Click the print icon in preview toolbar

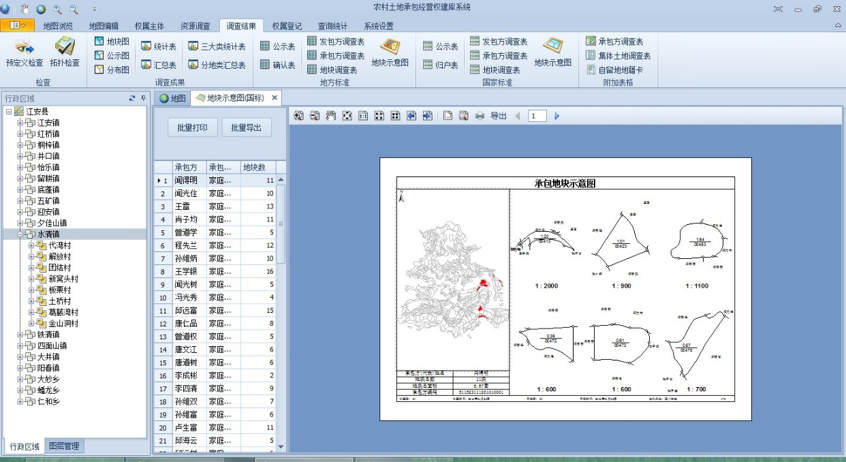pyautogui.click(x=478, y=116)
